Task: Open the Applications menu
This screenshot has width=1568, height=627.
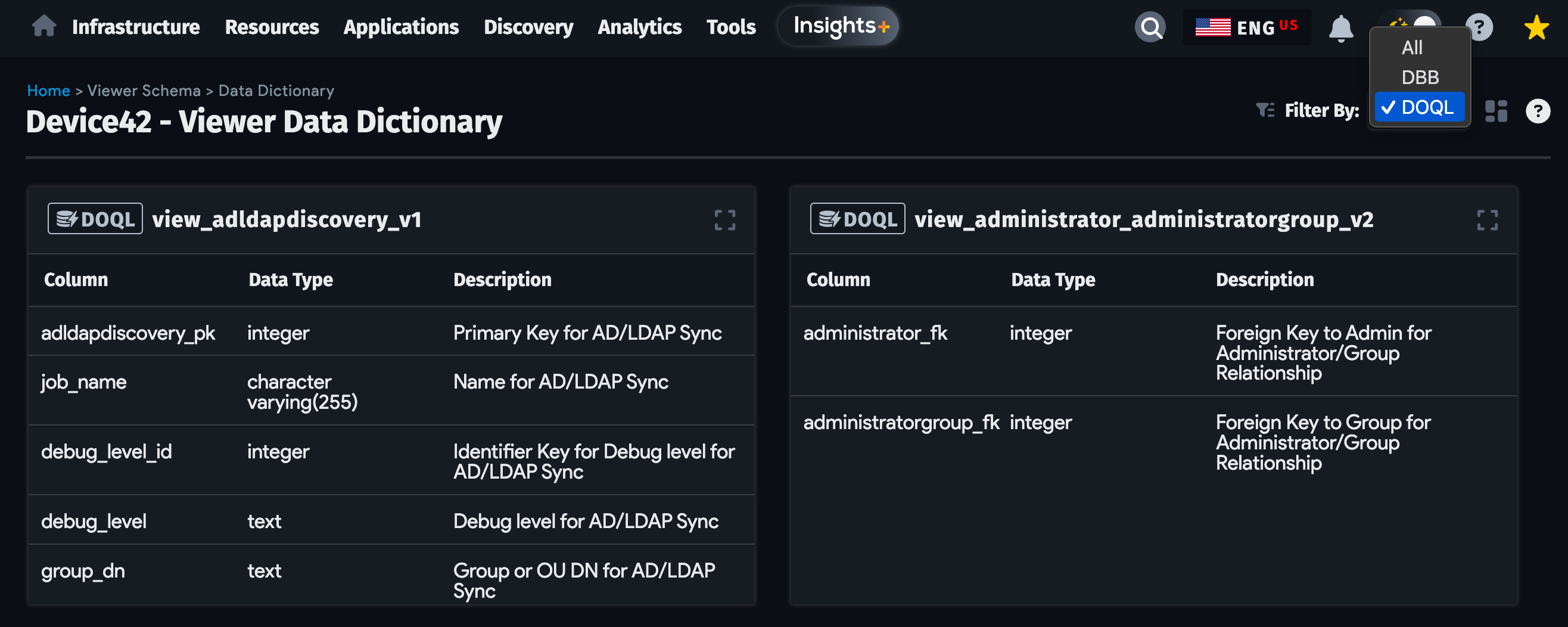Action: point(400,27)
